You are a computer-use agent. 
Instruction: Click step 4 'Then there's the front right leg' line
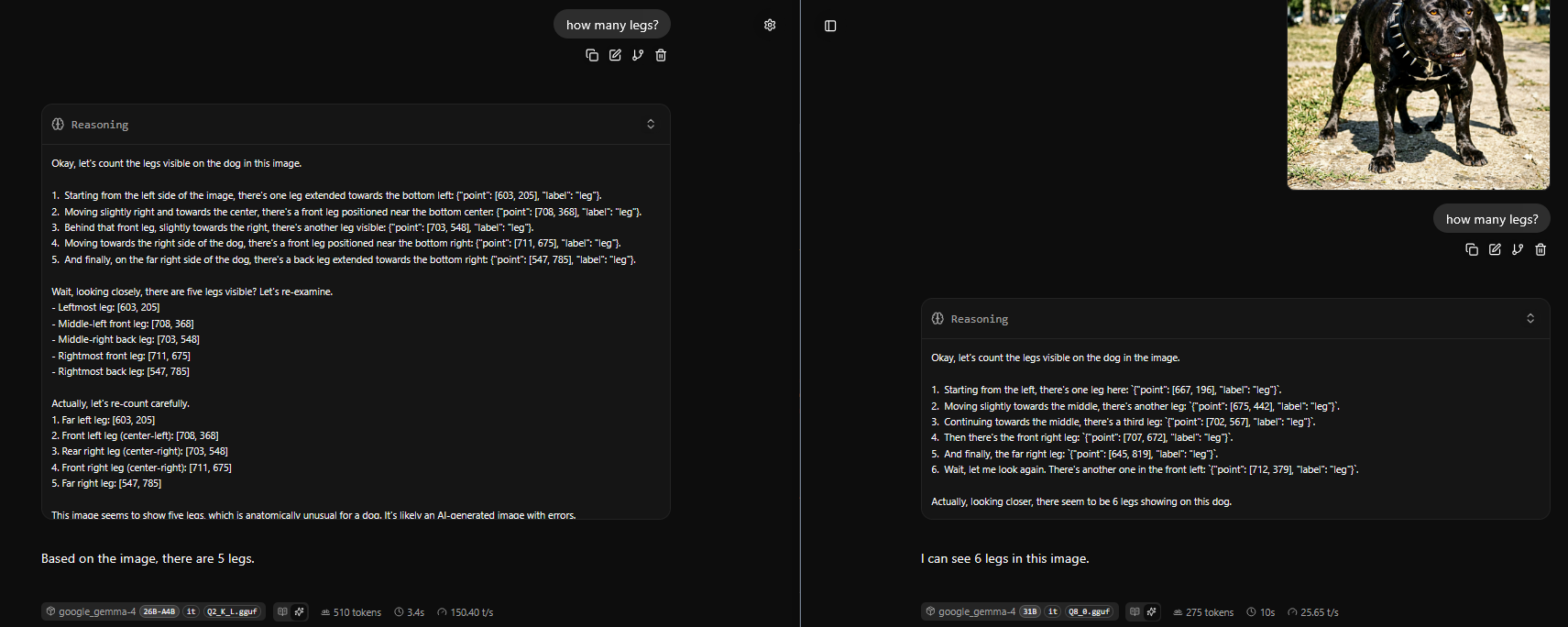1082,437
